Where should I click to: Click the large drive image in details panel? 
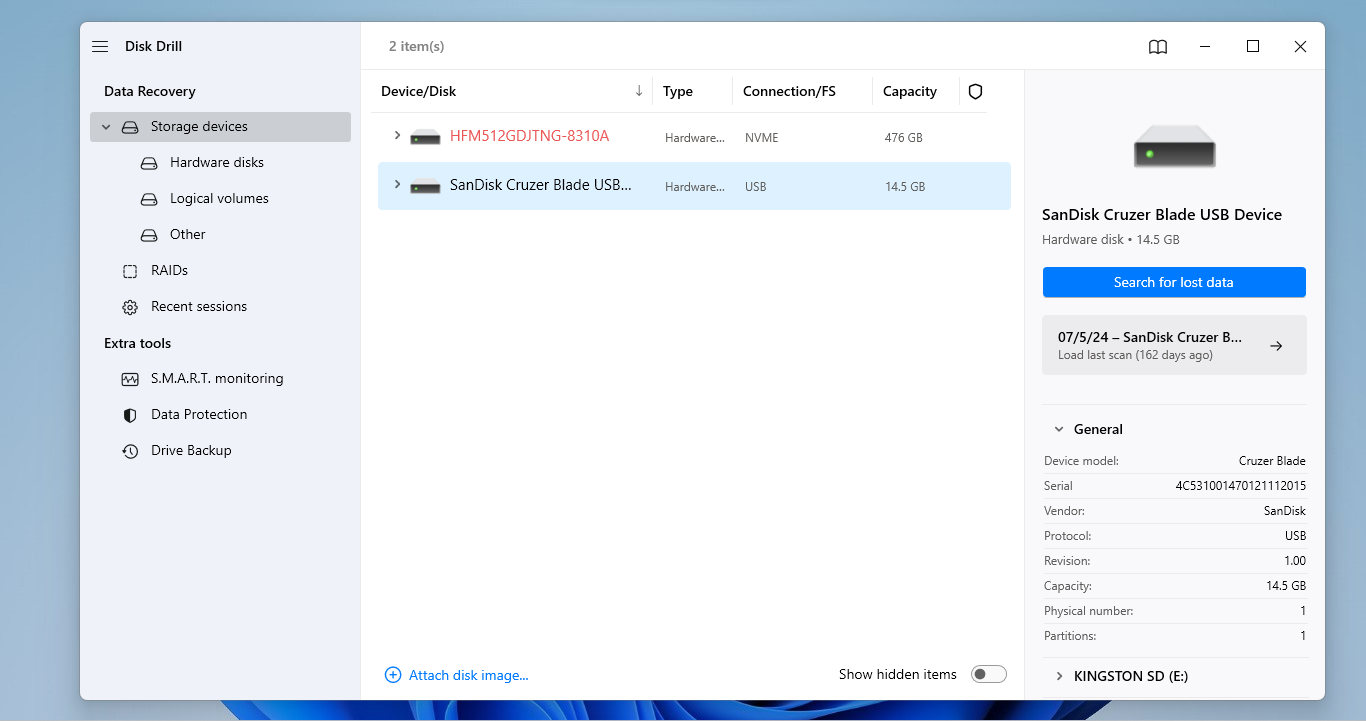tap(1174, 146)
